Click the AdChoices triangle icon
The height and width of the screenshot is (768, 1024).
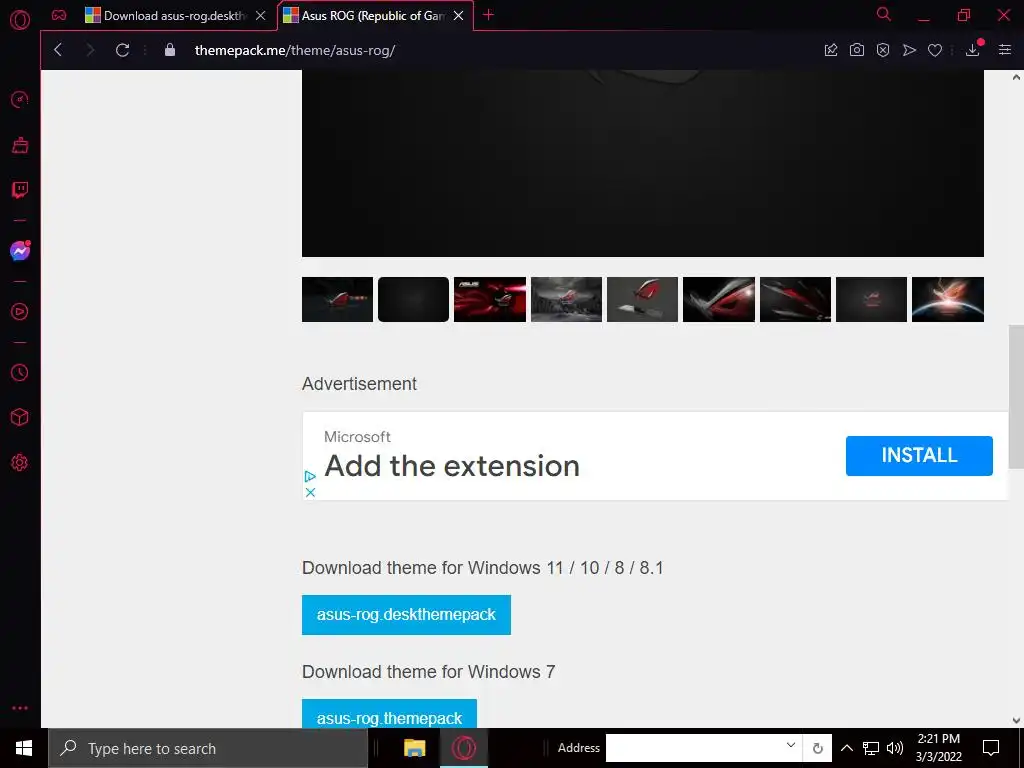tap(310, 477)
